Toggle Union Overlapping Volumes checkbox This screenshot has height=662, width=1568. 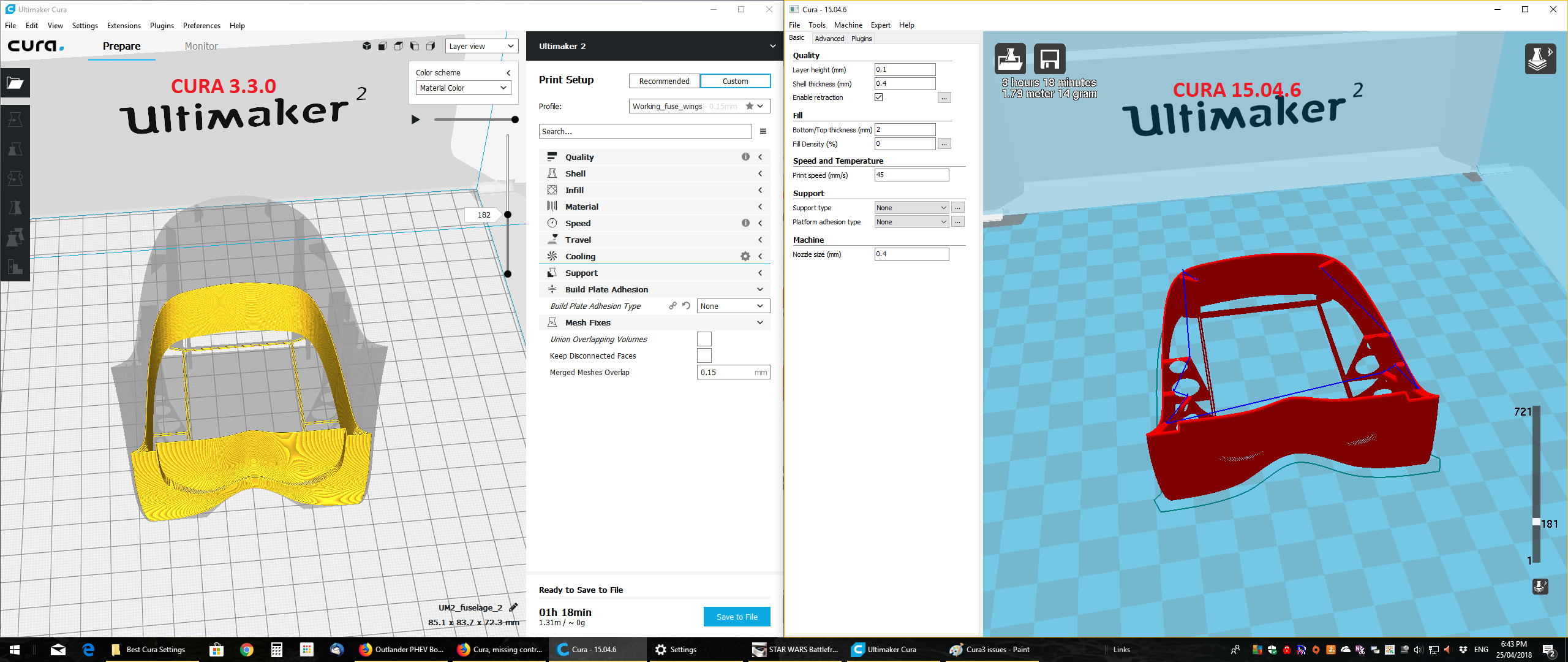(x=704, y=339)
